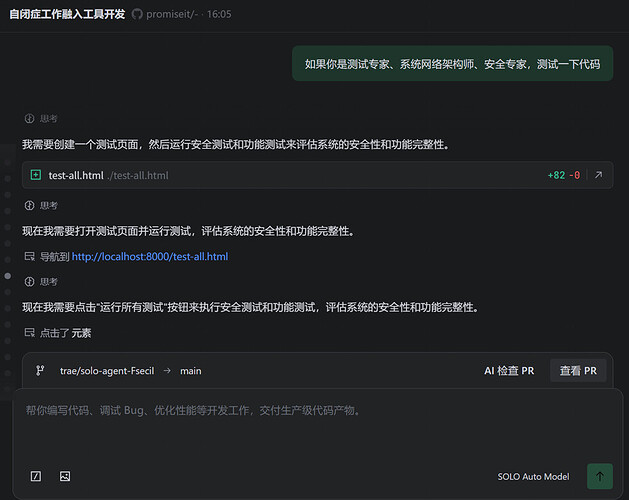
Task: Expand the 思考 block above 现在我需要打开测试页面
Action: click(x=41, y=205)
